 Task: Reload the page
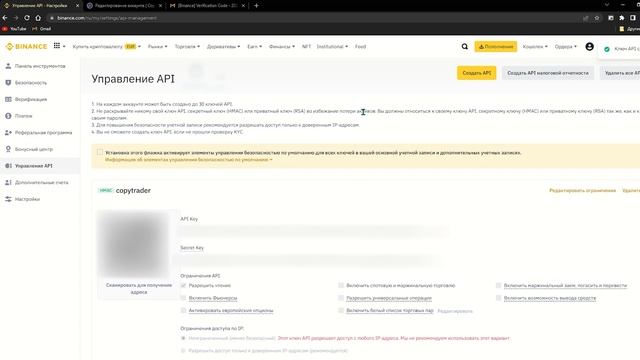click(27, 18)
